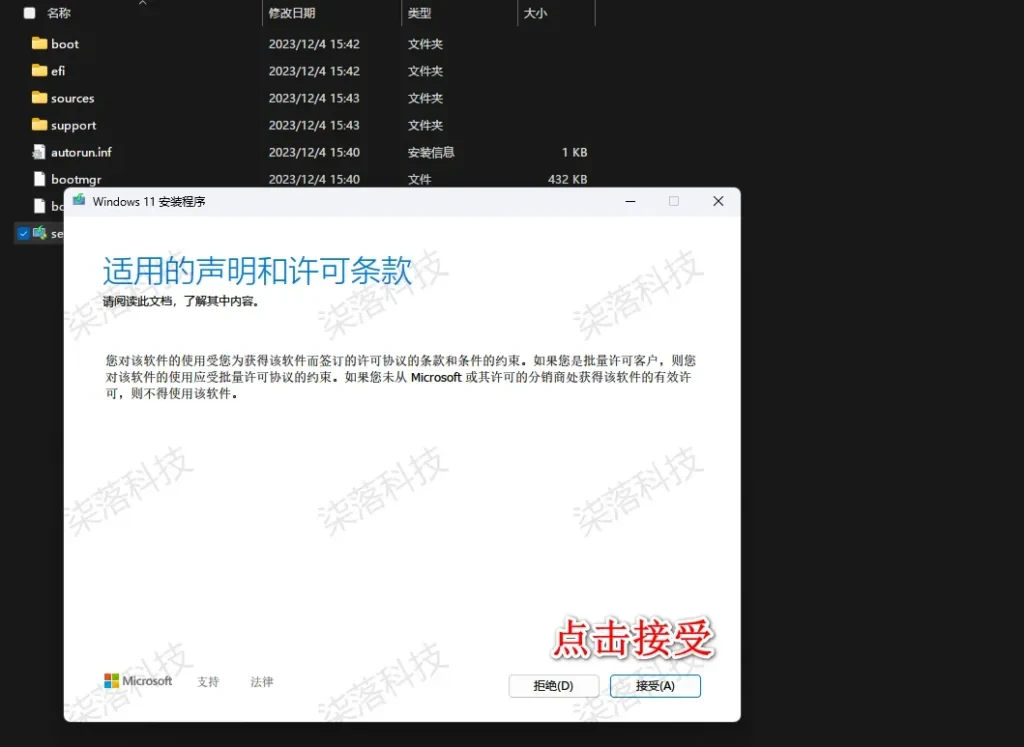Image resolution: width=1024 pixels, height=747 pixels.
Task: Close the Windows 11 setup window
Action: tap(718, 201)
